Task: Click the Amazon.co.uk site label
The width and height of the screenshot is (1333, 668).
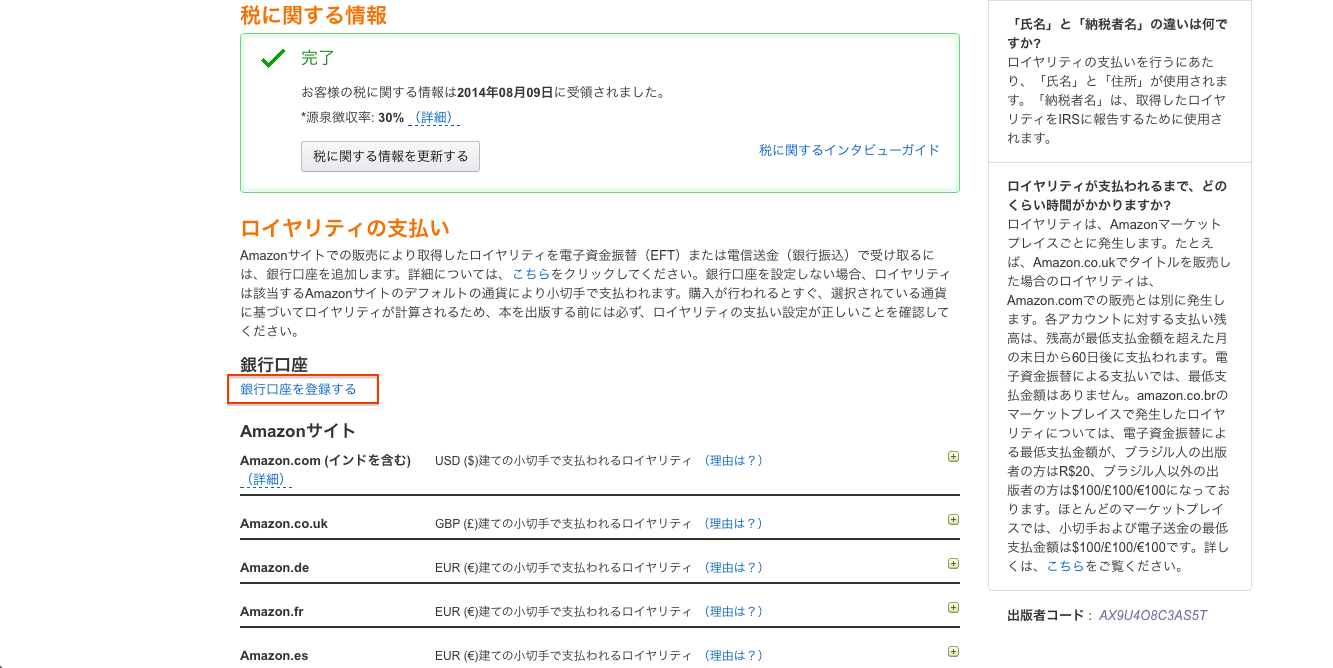Action: [284, 524]
